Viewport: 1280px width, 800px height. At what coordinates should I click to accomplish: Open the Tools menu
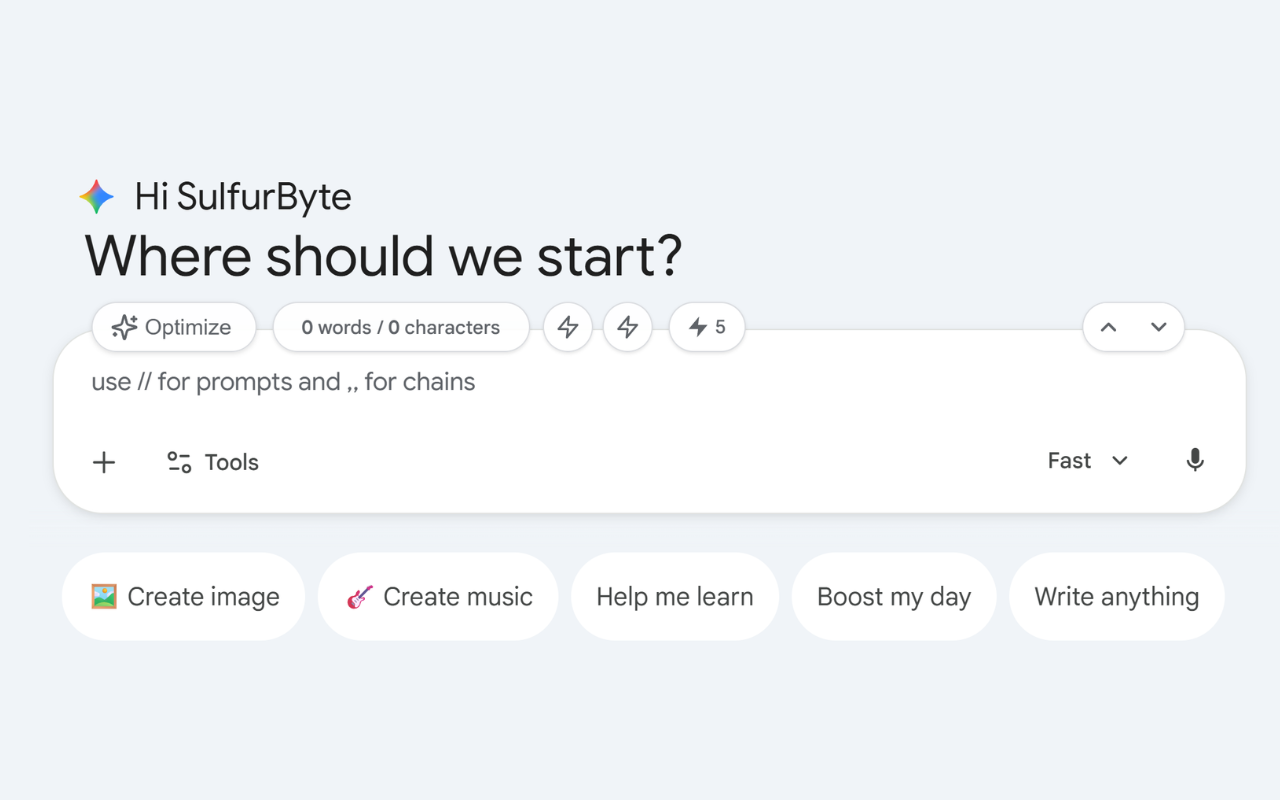[213, 462]
